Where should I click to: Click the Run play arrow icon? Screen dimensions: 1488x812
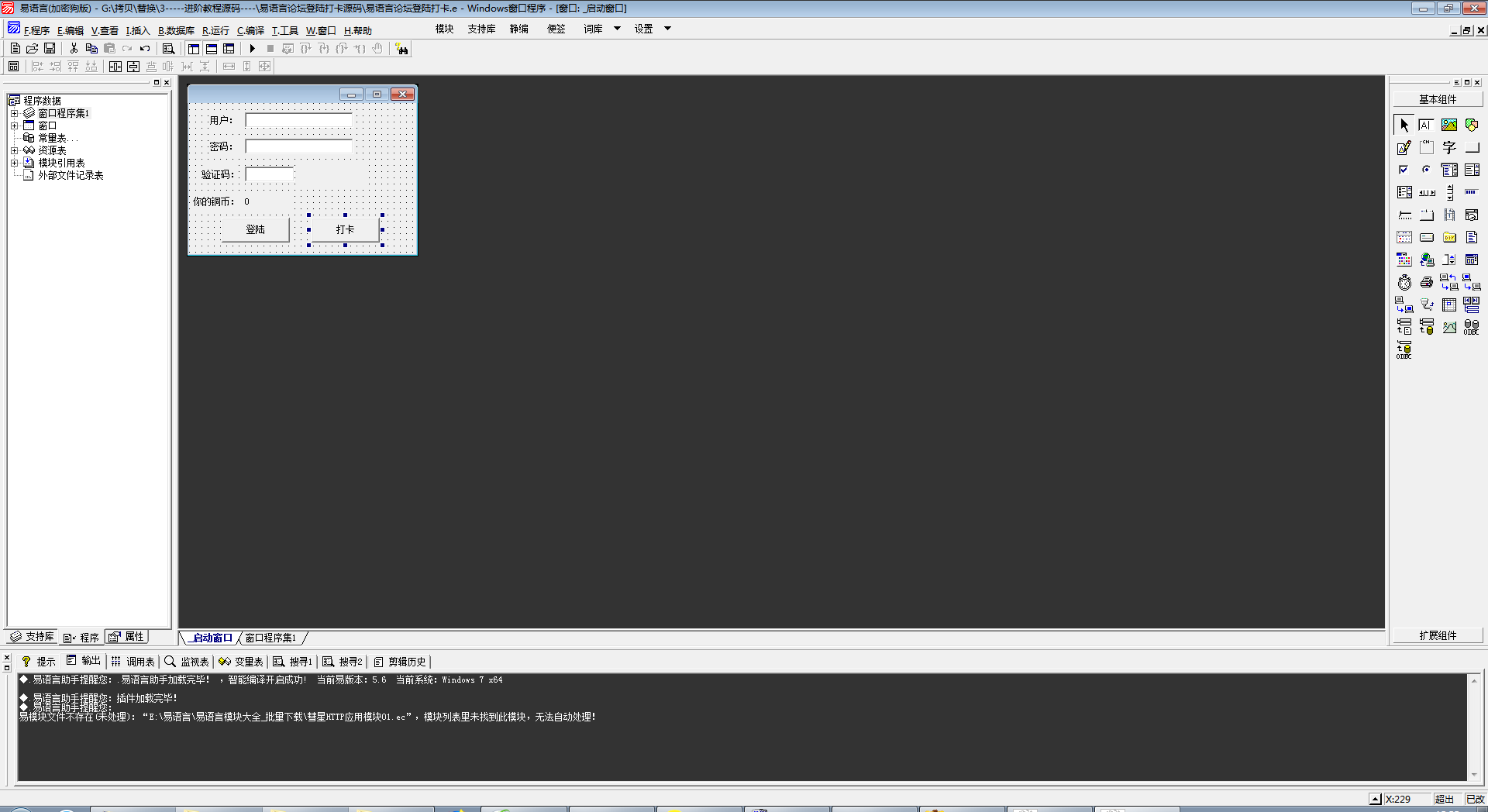[x=252, y=48]
